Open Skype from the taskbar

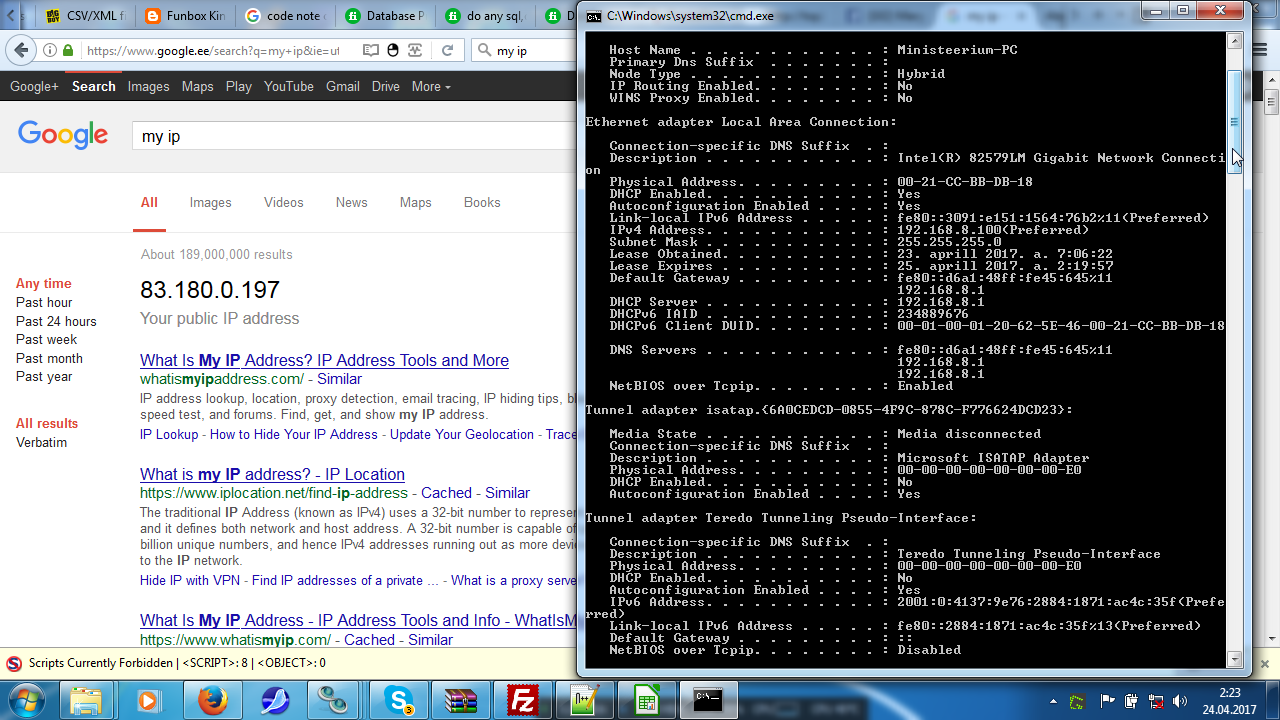400,700
